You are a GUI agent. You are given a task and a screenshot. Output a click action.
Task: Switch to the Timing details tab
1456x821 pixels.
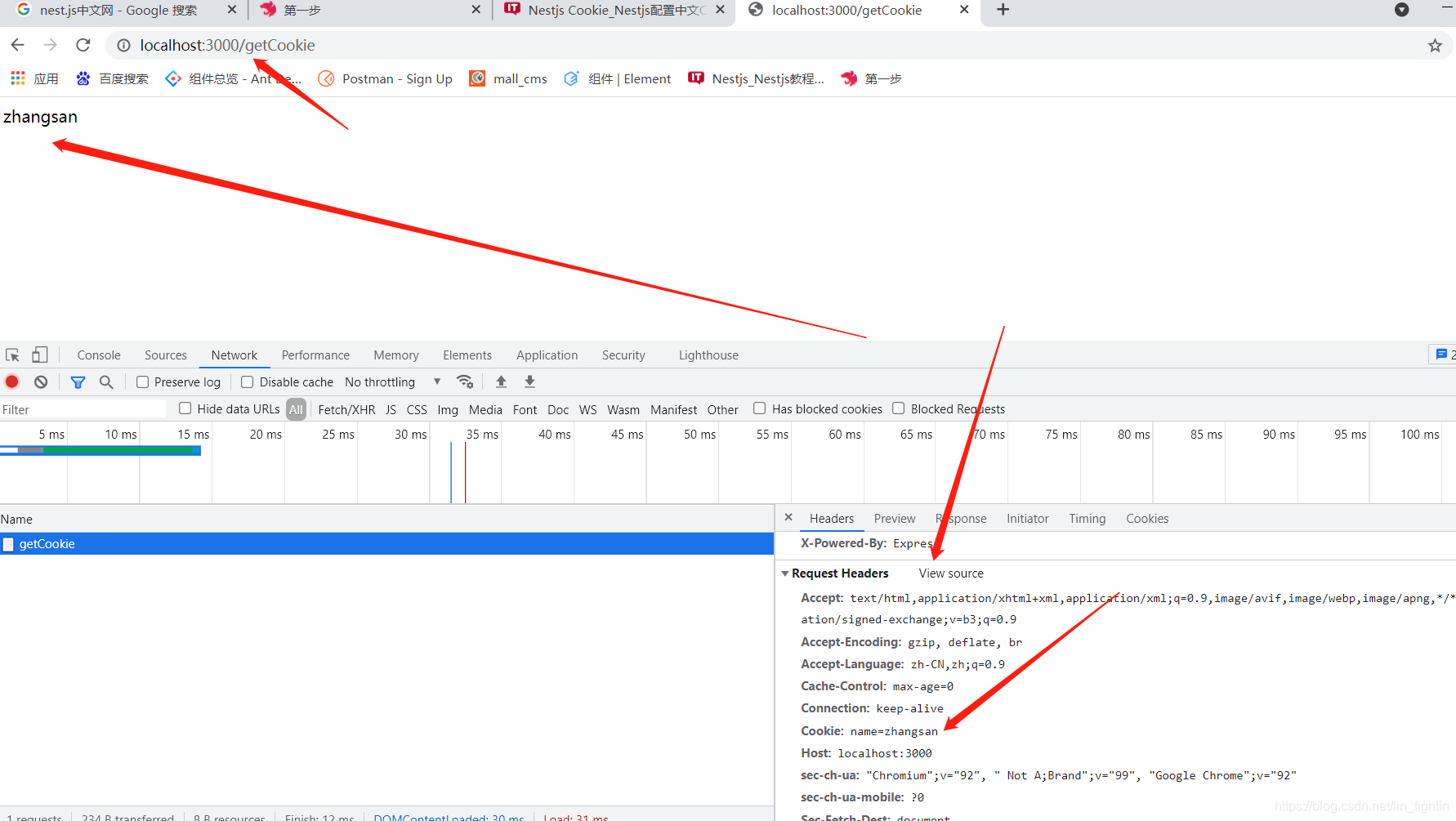1087,519
